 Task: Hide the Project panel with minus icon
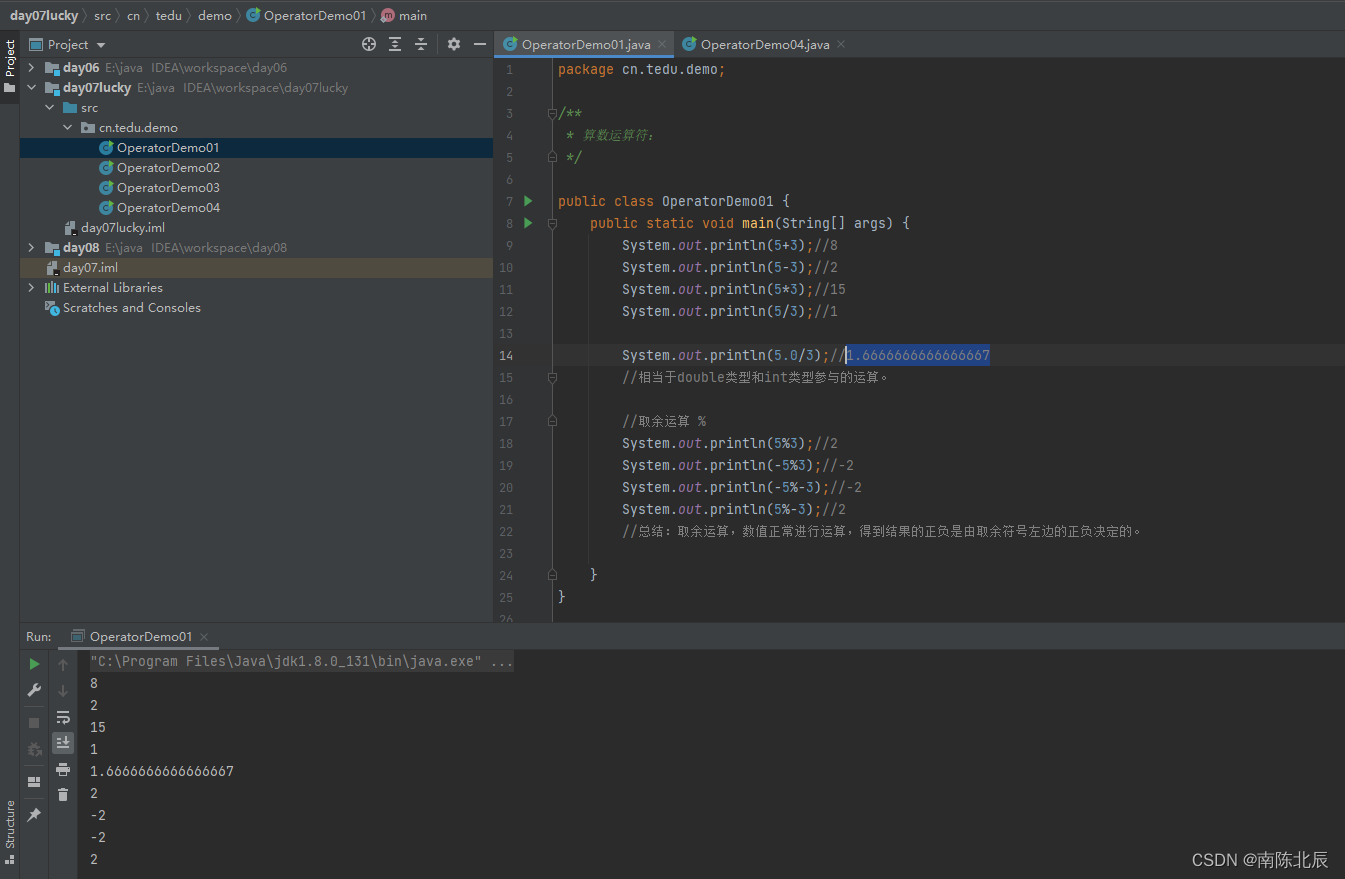[480, 44]
